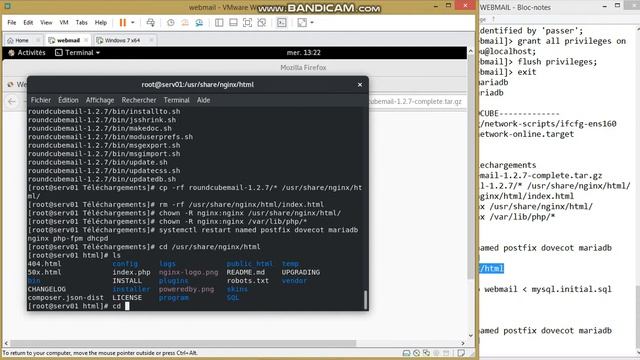Open the console view icon in VMware toolbar
This screenshot has height=360, width=640.
click(x=282, y=22)
